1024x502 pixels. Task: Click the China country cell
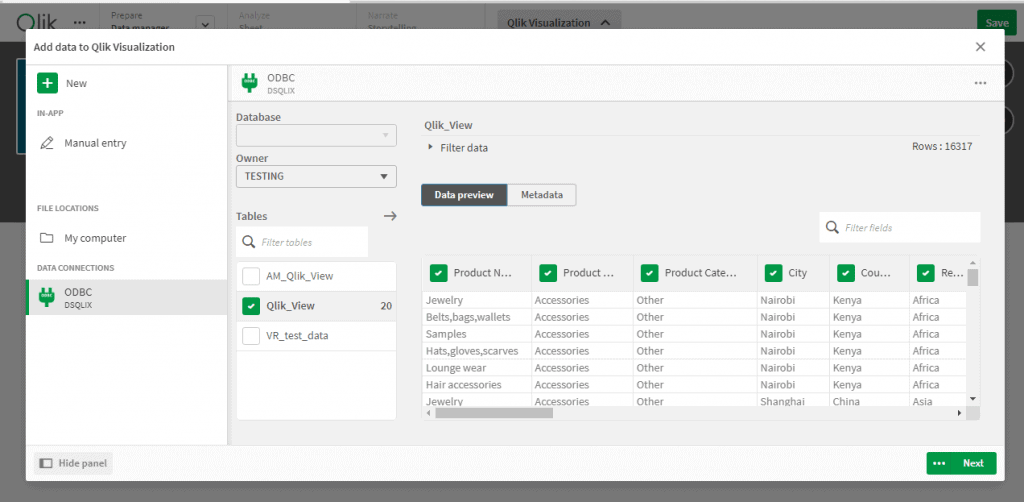[x=869, y=401]
